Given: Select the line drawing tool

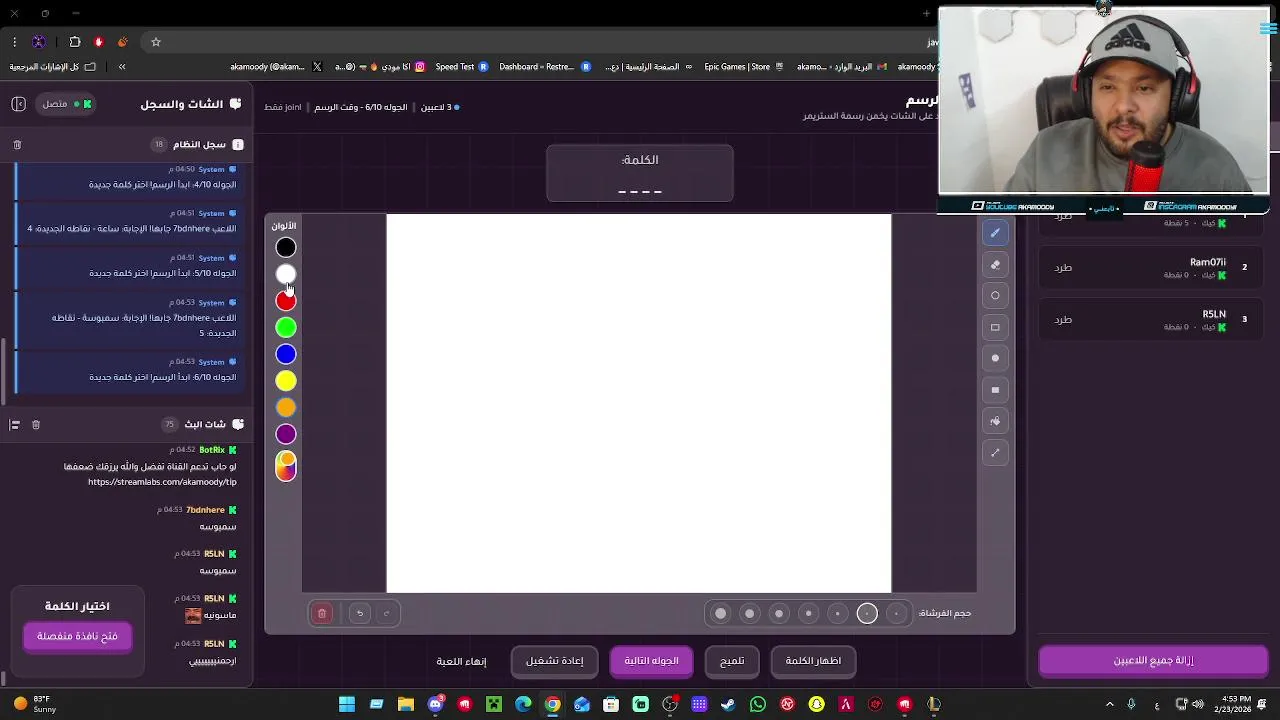Looking at the screenshot, I should click(995, 453).
